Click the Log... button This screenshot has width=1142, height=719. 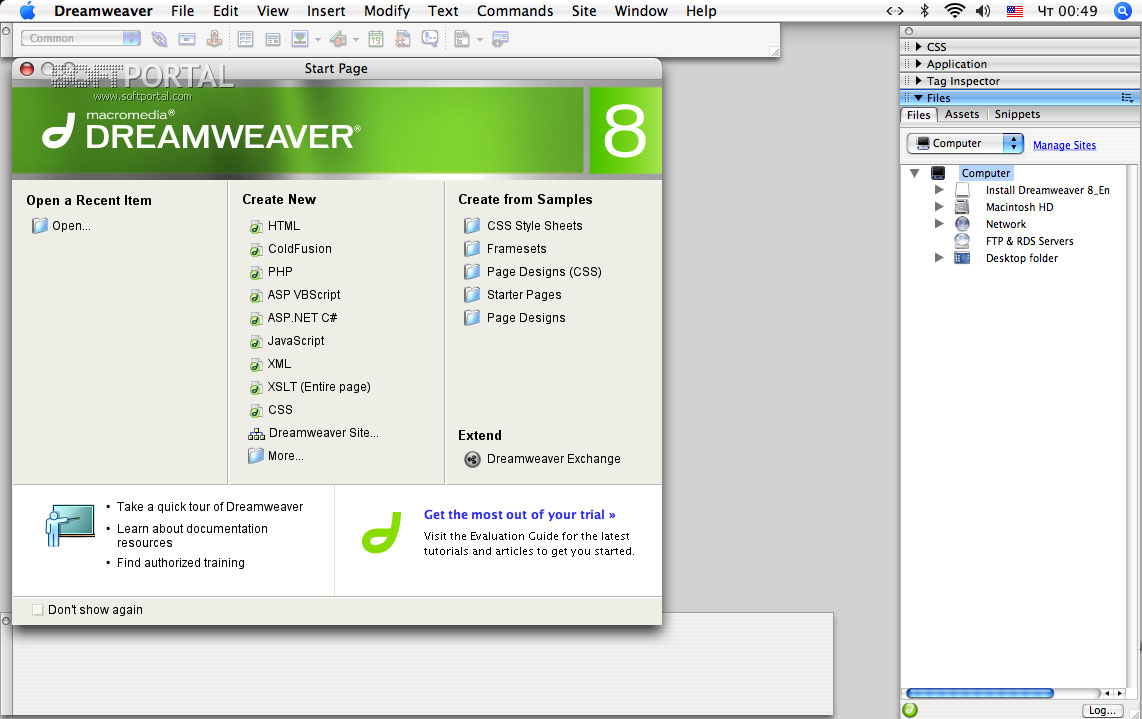tap(1102, 710)
